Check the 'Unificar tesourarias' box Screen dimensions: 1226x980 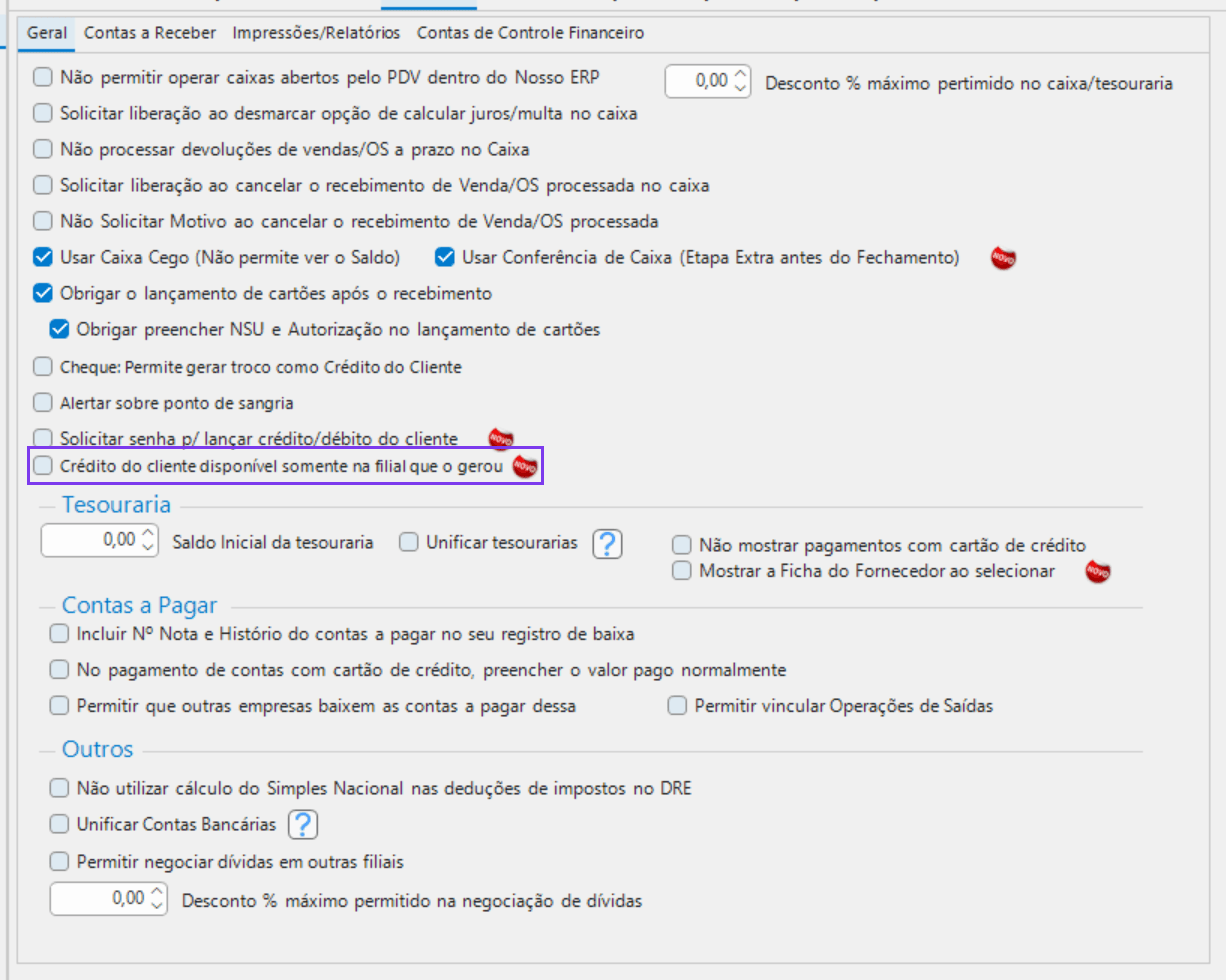pos(408,542)
